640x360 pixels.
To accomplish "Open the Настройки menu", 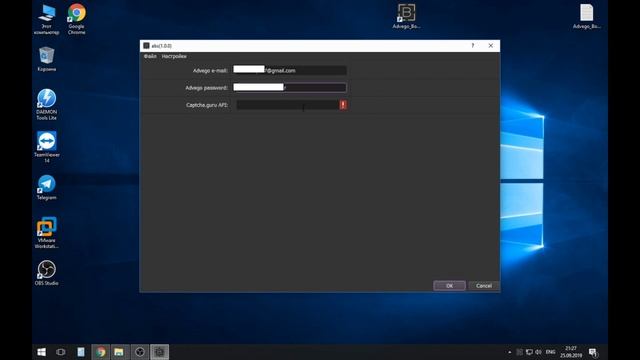I will pyautogui.click(x=174, y=56).
